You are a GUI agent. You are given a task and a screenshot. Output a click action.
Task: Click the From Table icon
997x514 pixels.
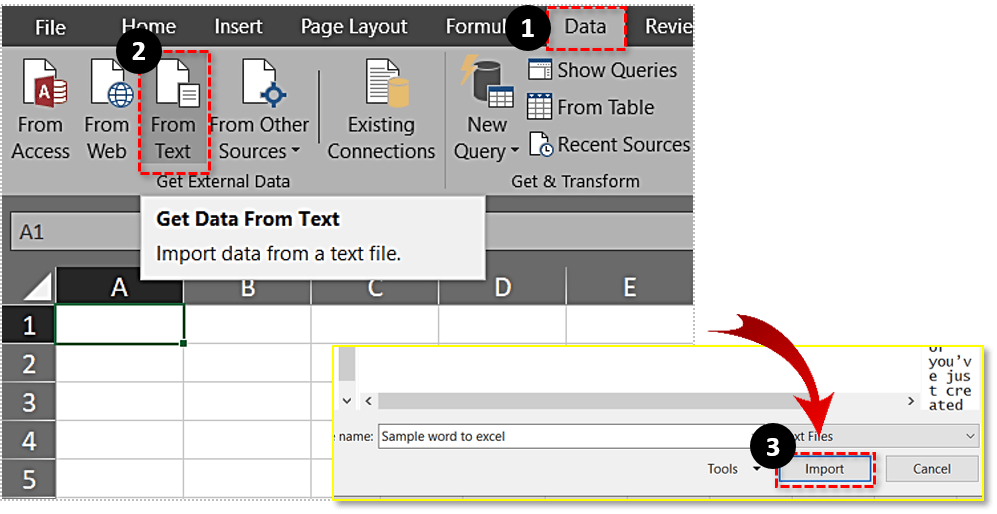click(540, 107)
